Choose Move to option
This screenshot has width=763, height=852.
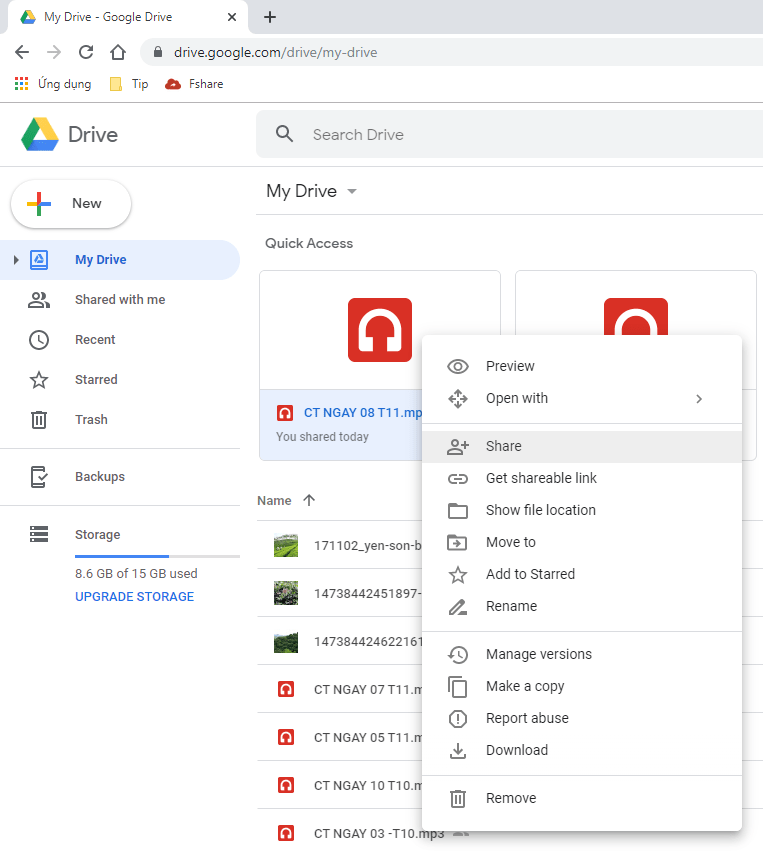tap(582, 542)
